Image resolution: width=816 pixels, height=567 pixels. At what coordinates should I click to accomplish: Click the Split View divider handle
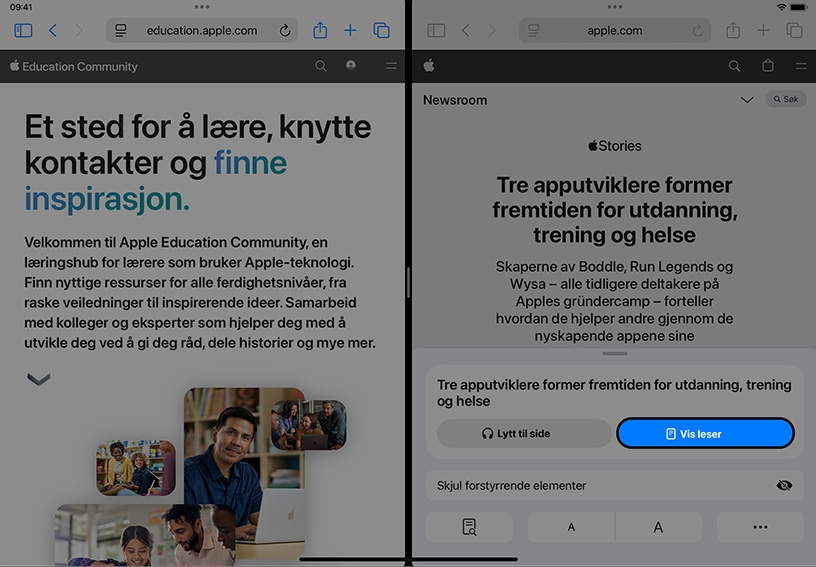tap(409, 282)
